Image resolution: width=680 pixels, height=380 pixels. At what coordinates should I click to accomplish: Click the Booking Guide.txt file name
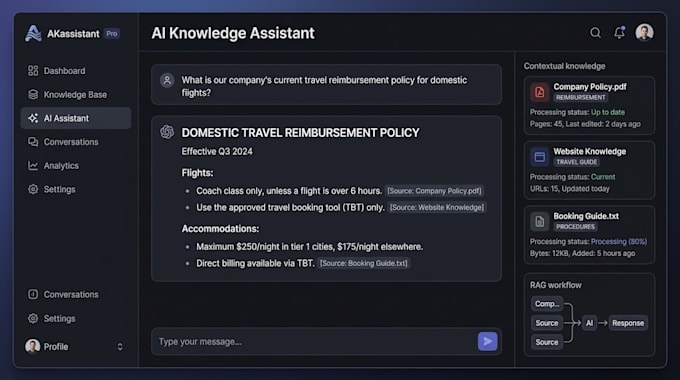[586, 216]
